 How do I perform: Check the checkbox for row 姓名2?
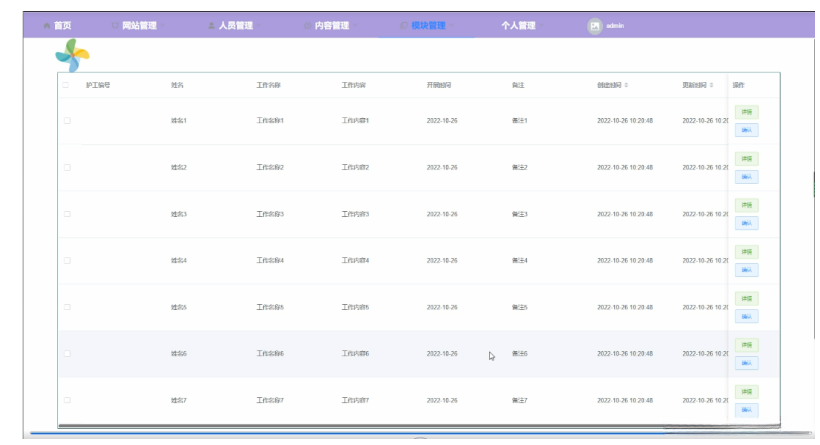(x=67, y=167)
